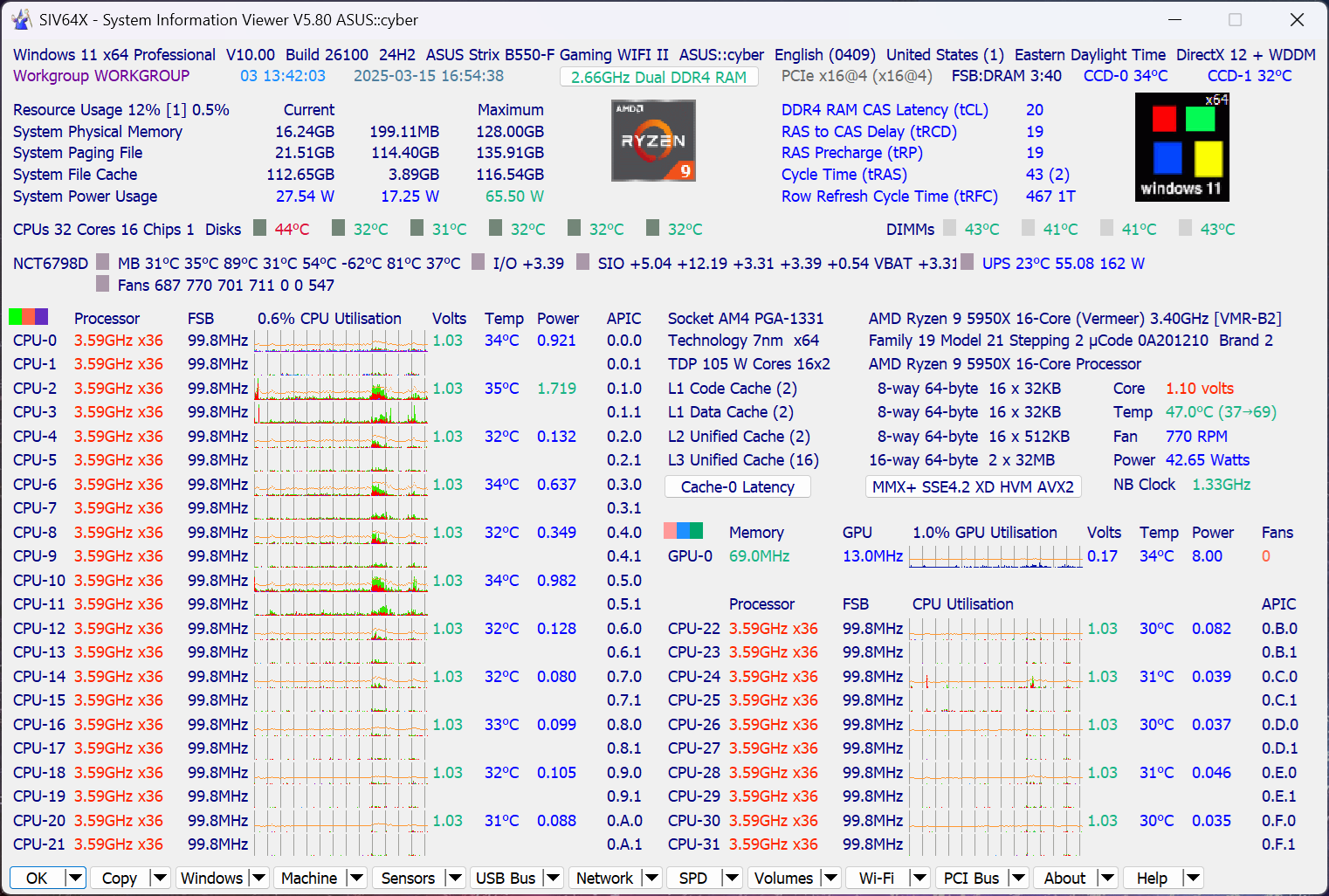This screenshot has width=1329, height=896.
Task: Click the DIMM swatch beside the first 41°C
Action: pyautogui.click(x=1029, y=228)
